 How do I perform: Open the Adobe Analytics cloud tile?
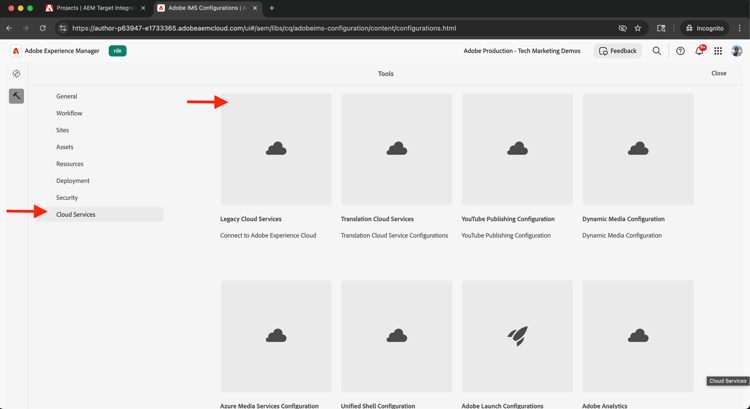[x=638, y=336]
